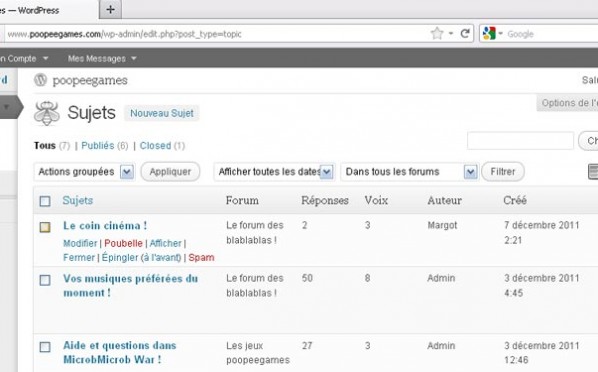The image size is (598, 372).
Task: Click the Nouveau Sujet button
Action: coord(162,113)
